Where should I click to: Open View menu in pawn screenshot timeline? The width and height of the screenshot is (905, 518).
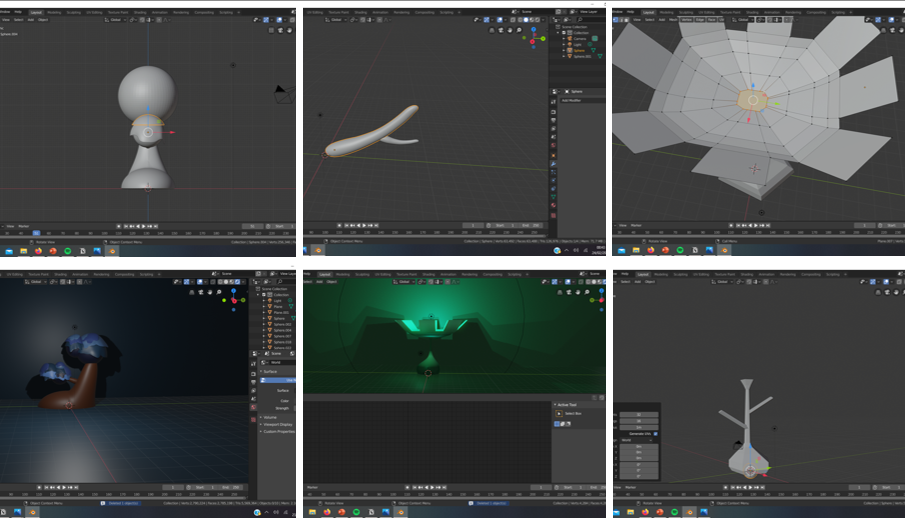click(x=10, y=226)
